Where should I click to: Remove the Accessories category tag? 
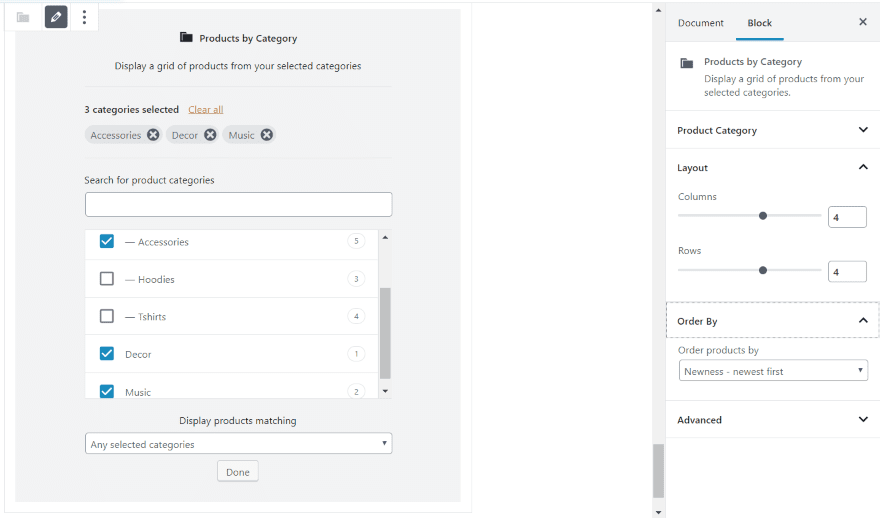coord(153,135)
